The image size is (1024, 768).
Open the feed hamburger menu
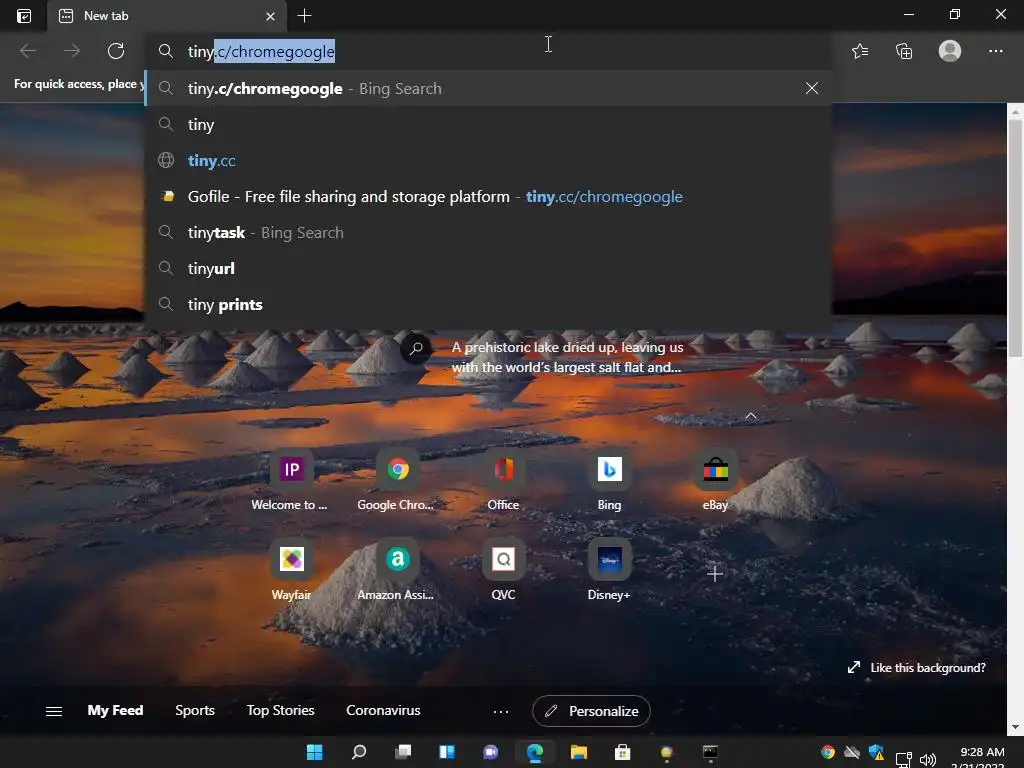(54, 711)
